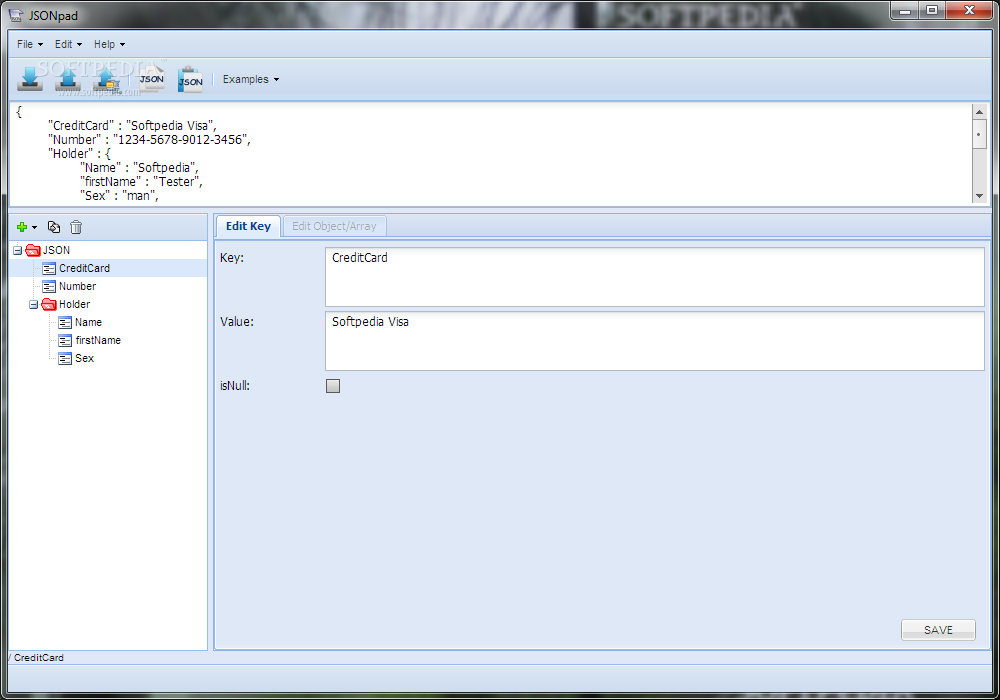Viewport: 1000px width, 700px height.
Task: Toggle the isNull checkbox
Action: tap(333, 386)
